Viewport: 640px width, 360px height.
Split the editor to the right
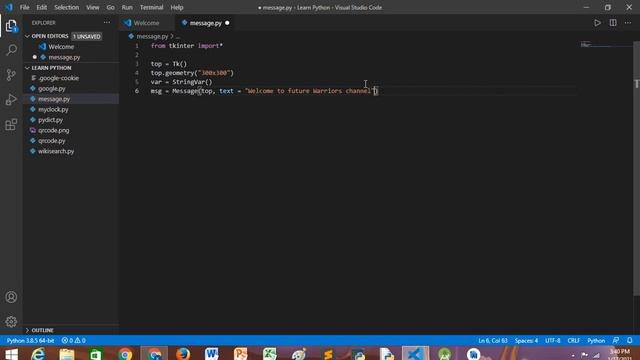613,23
